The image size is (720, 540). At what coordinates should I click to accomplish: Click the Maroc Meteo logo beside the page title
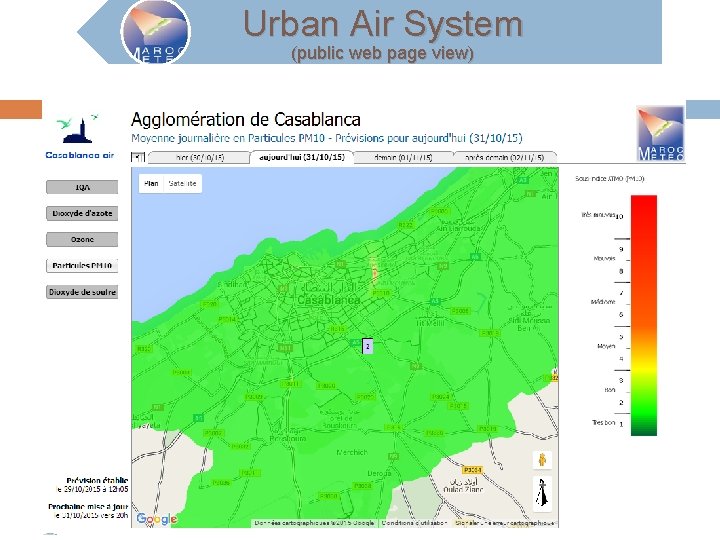(660, 134)
